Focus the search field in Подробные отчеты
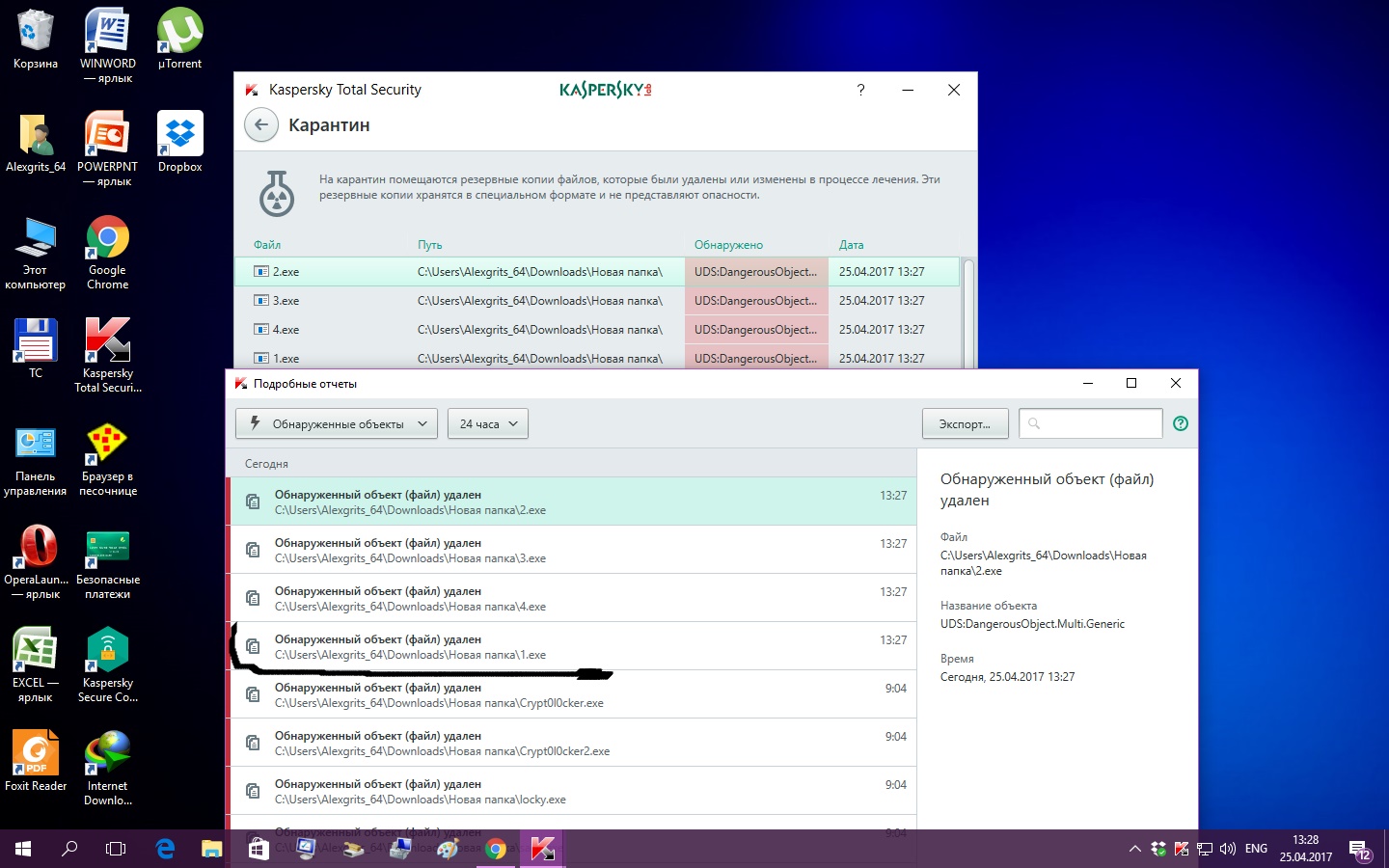Screen dimensions: 1389x868 [1091, 423]
